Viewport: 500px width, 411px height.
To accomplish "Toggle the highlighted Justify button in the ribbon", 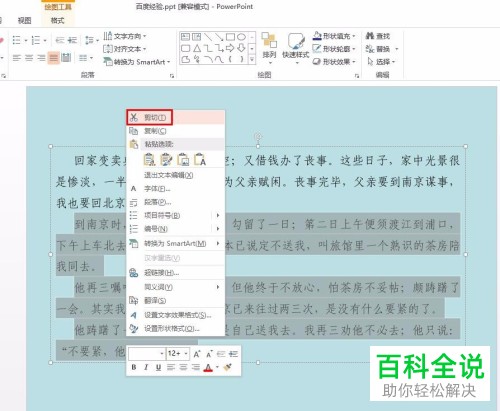I will click(x=53, y=58).
